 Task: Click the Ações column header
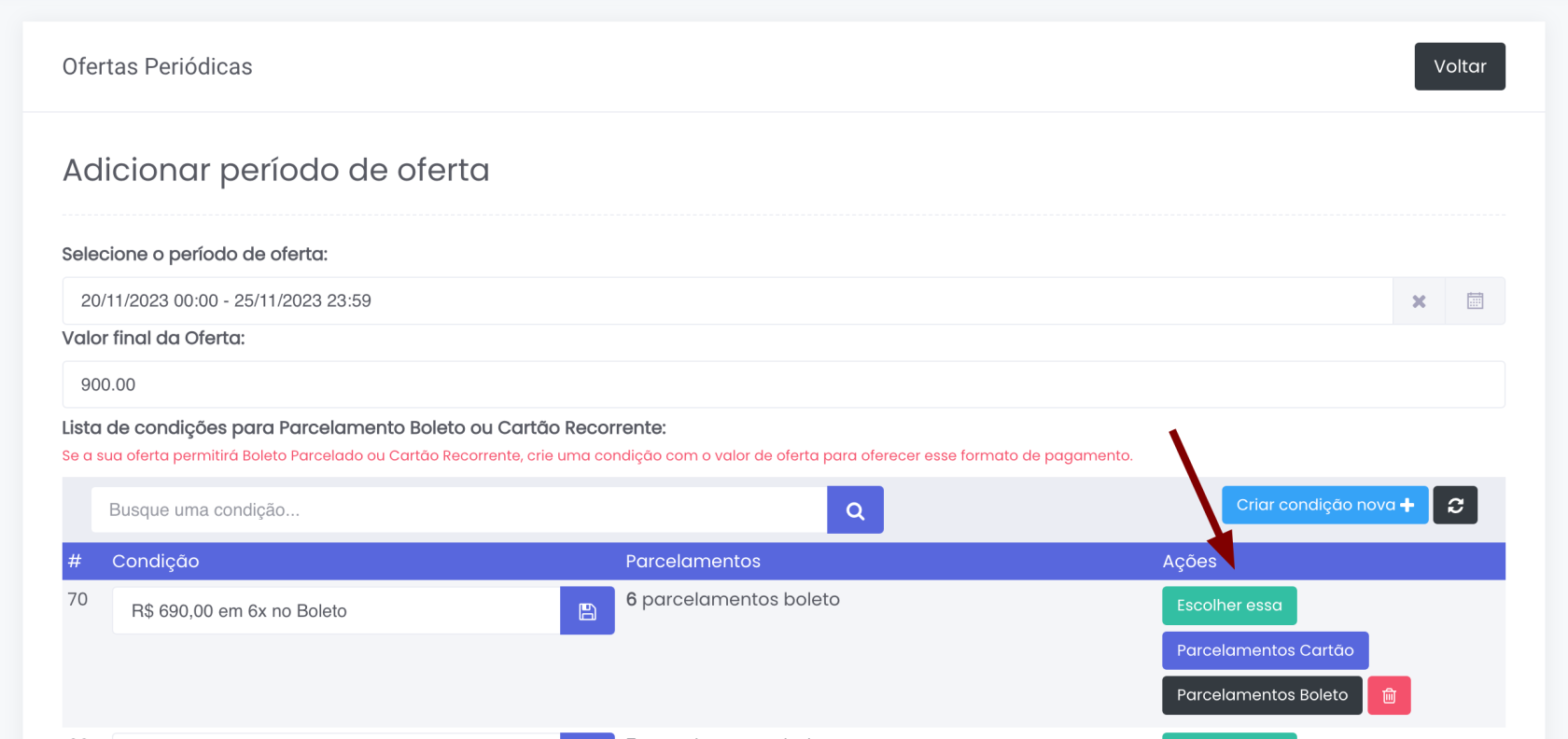(x=1189, y=561)
